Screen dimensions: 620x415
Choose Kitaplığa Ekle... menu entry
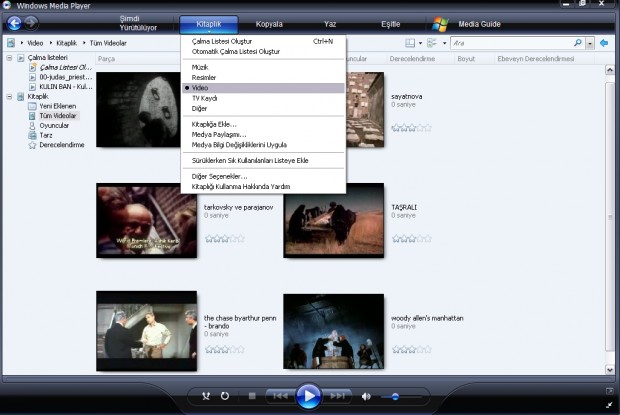(263, 124)
